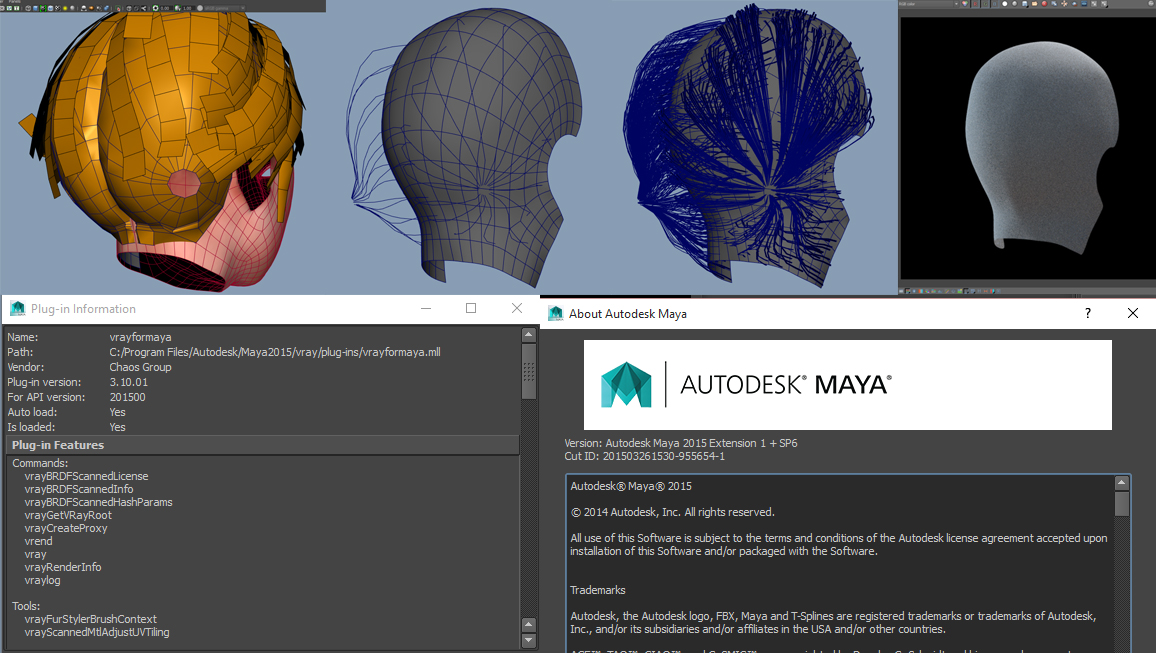Toggle the green channel in the frame buffer
Image resolution: width=1156 pixels, height=653 pixels.
click(985, 4)
